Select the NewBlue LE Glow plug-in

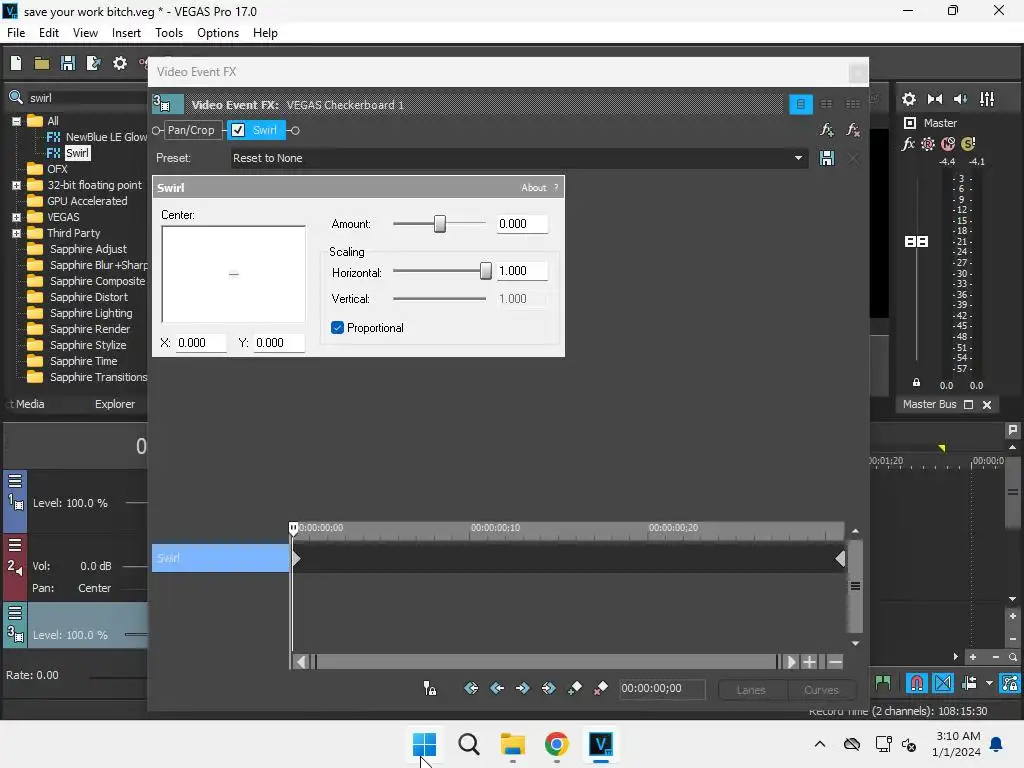coord(106,137)
